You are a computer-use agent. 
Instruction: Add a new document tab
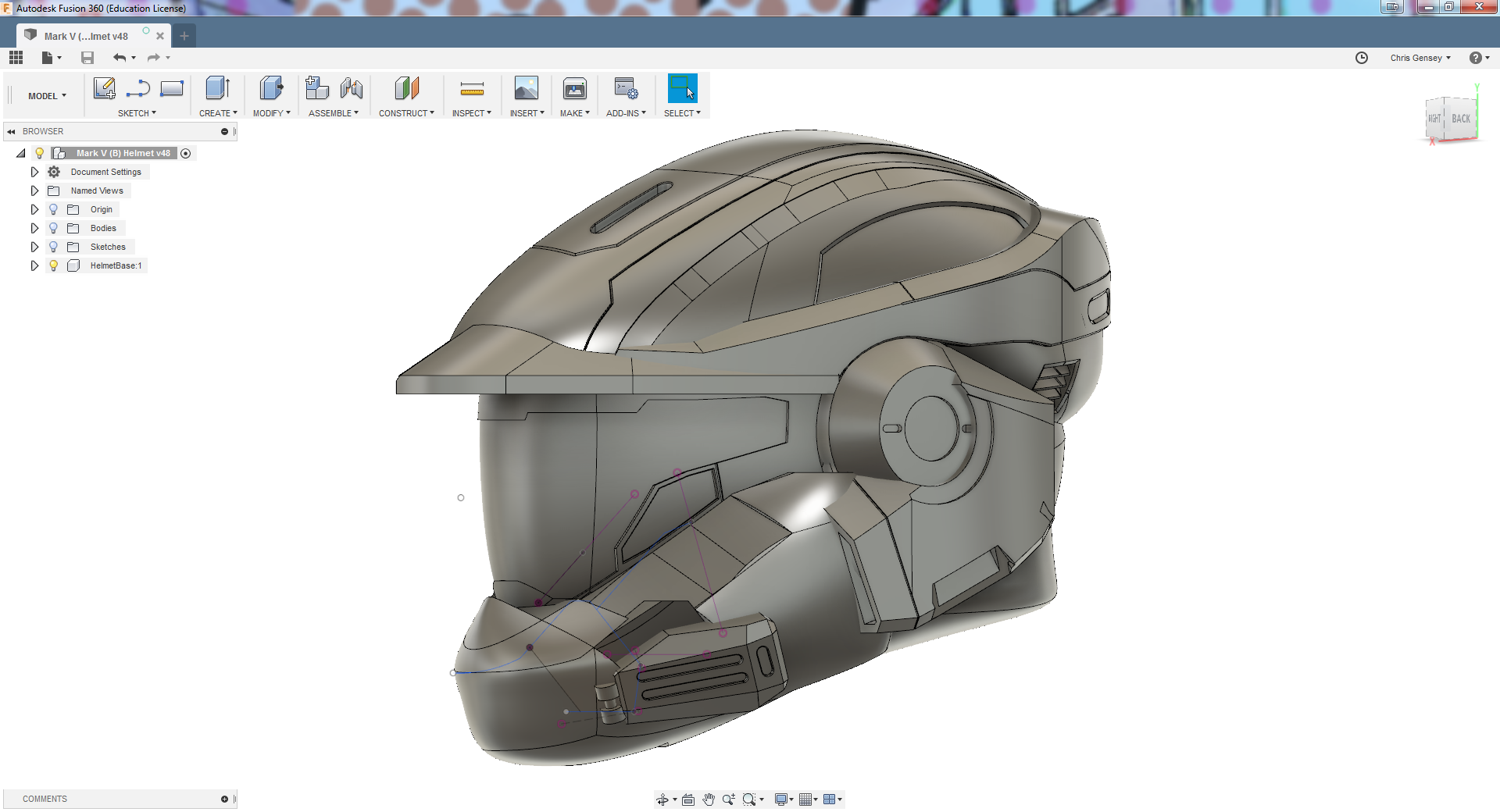pyautogui.click(x=184, y=36)
